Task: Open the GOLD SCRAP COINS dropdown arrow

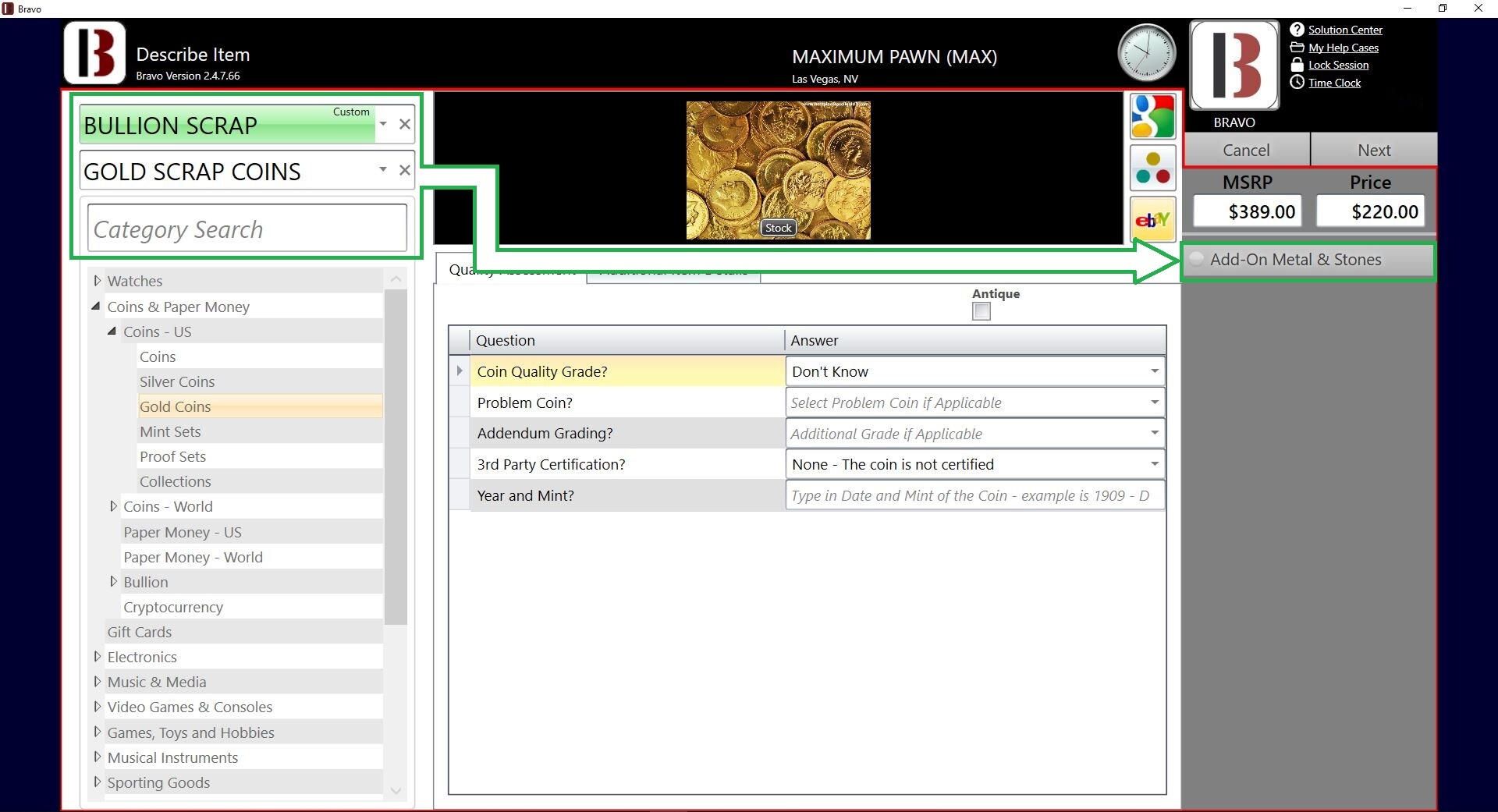Action: point(383,170)
